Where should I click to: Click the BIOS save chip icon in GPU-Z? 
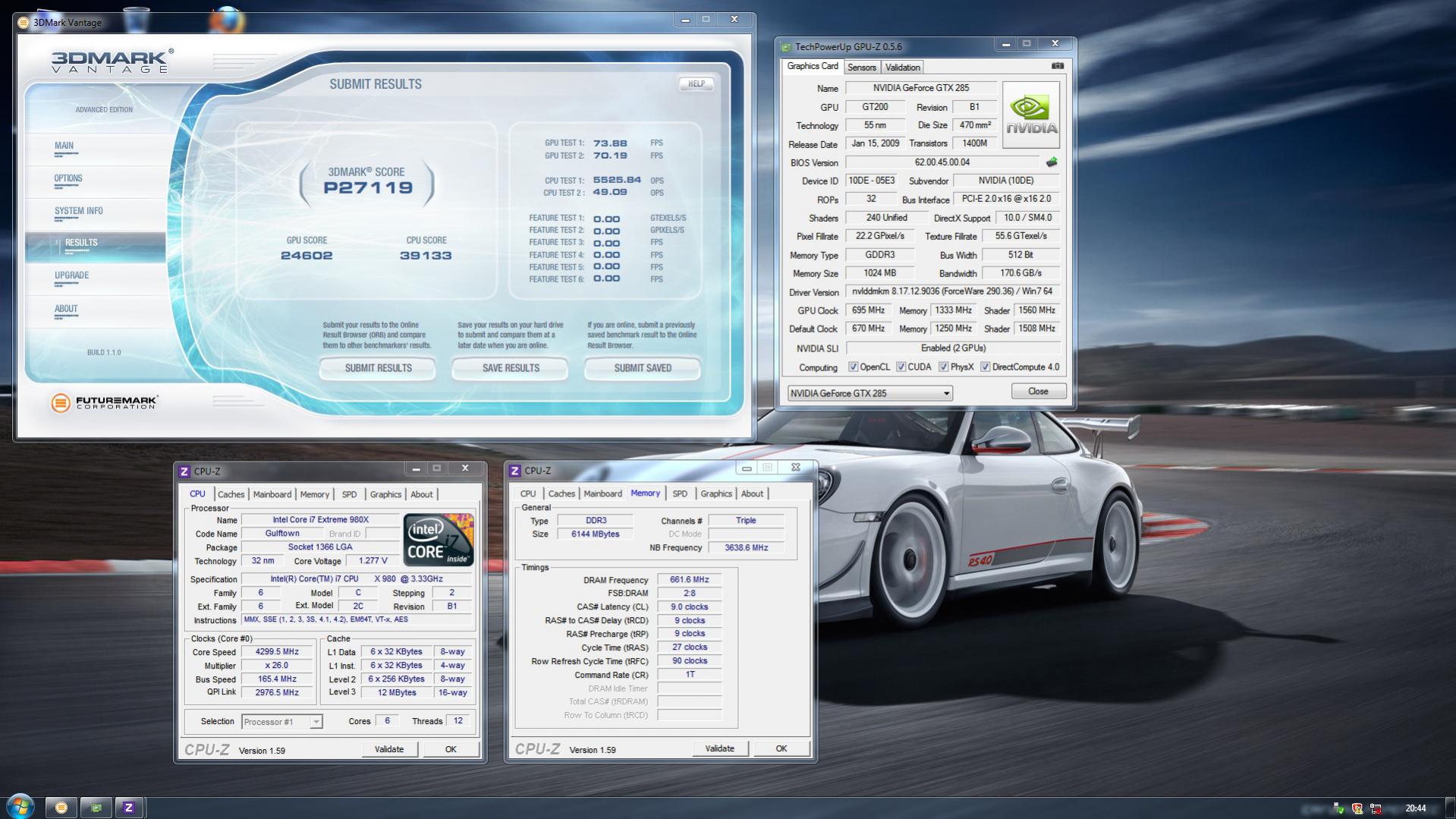point(1052,162)
